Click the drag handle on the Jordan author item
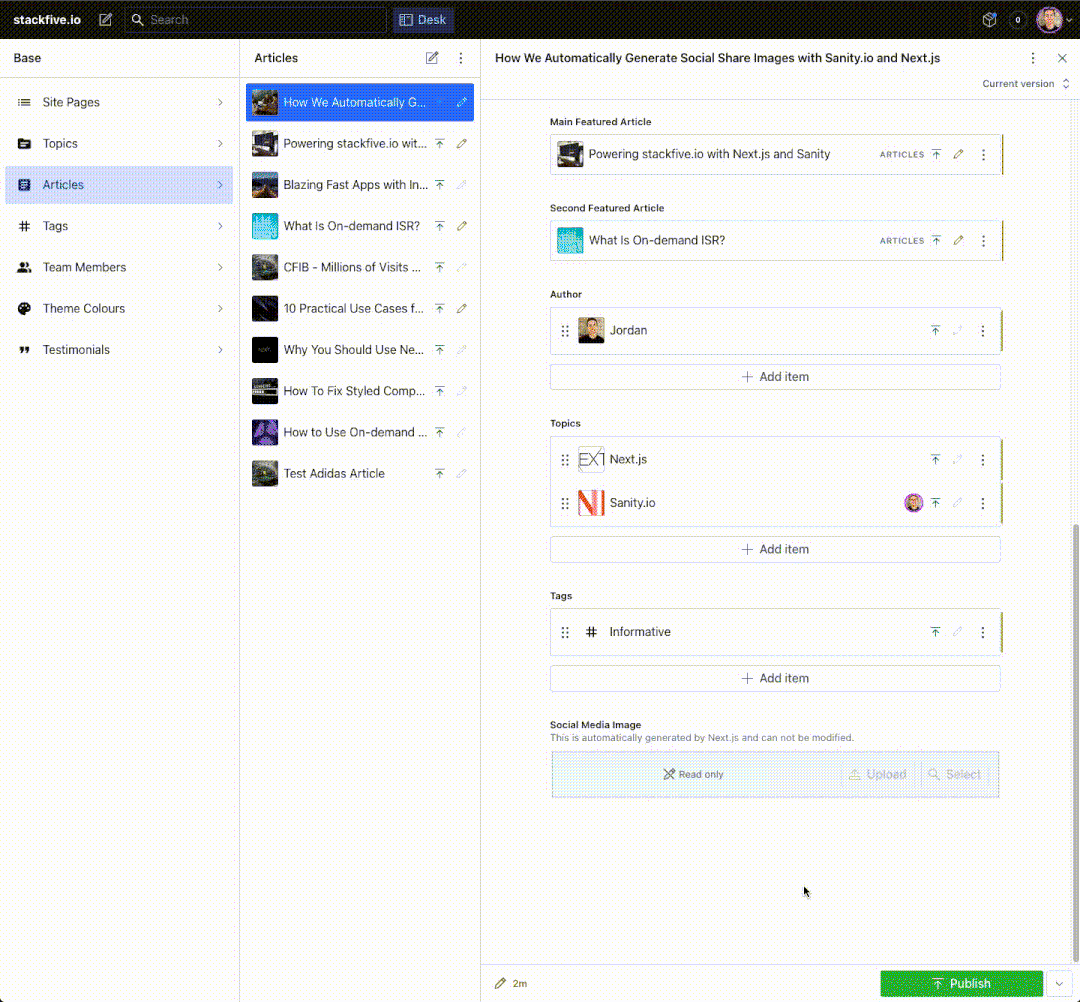1080x1002 pixels. (565, 331)
